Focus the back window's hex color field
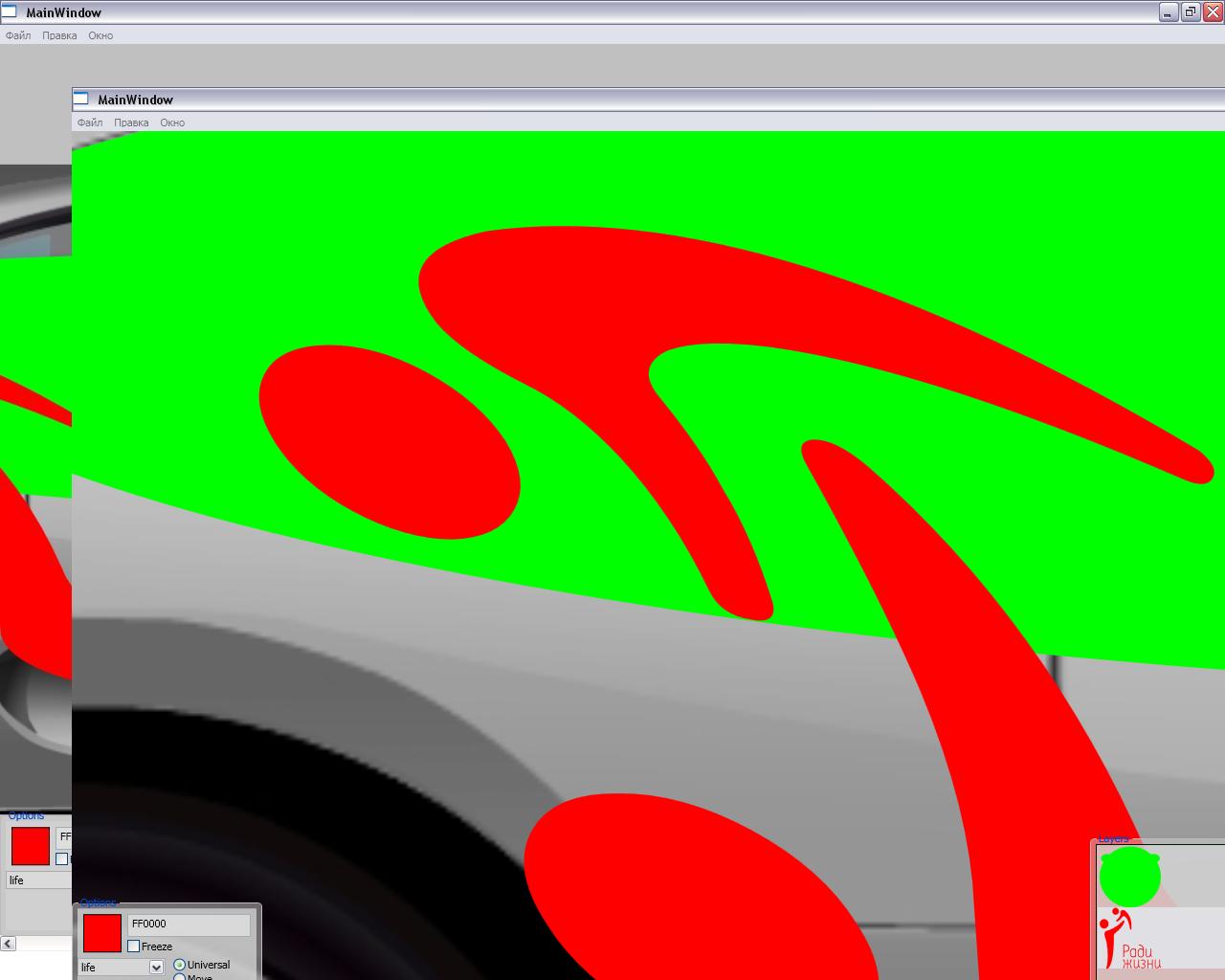The height and width of the screenshot is (980, 1225). (64, 837)
